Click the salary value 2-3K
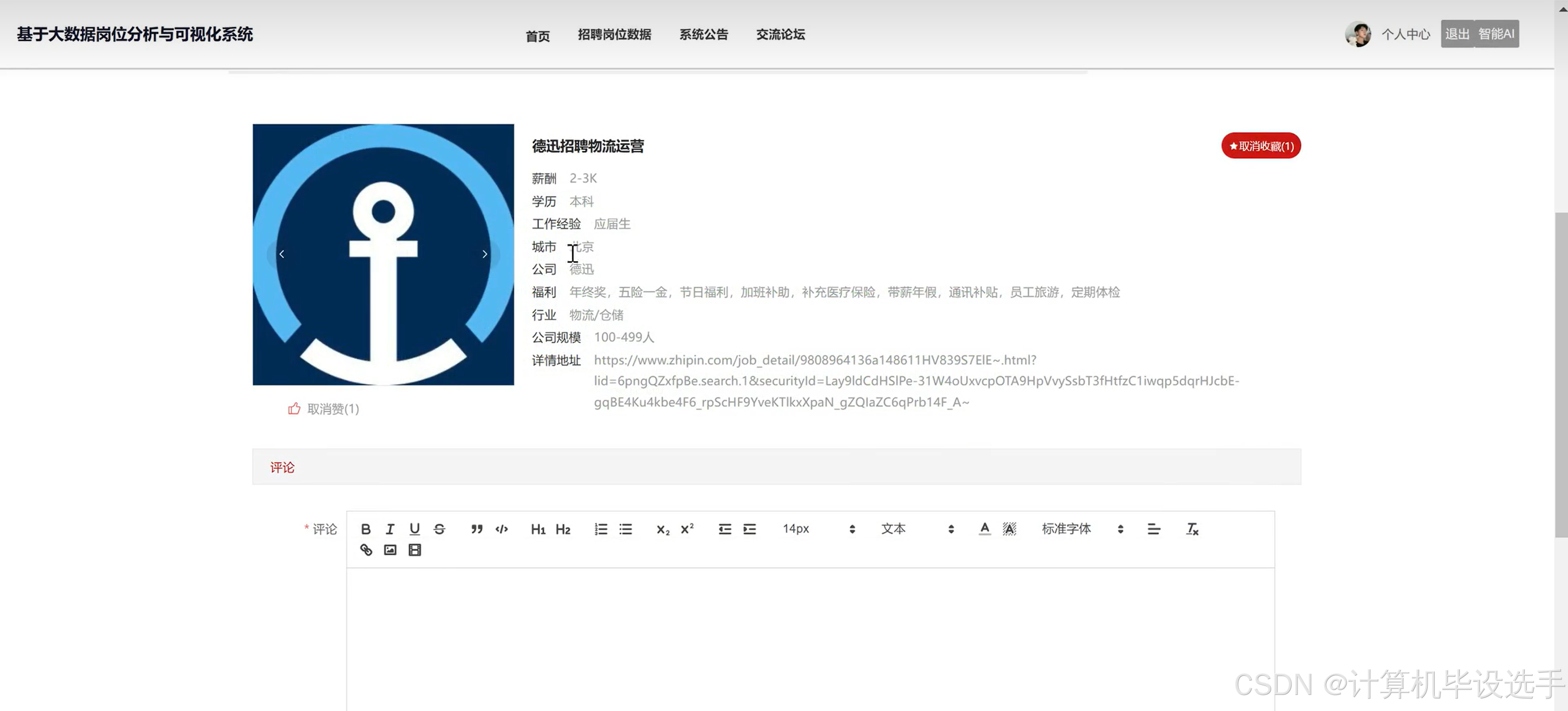The image size is (1568, 711). [582, 179]
